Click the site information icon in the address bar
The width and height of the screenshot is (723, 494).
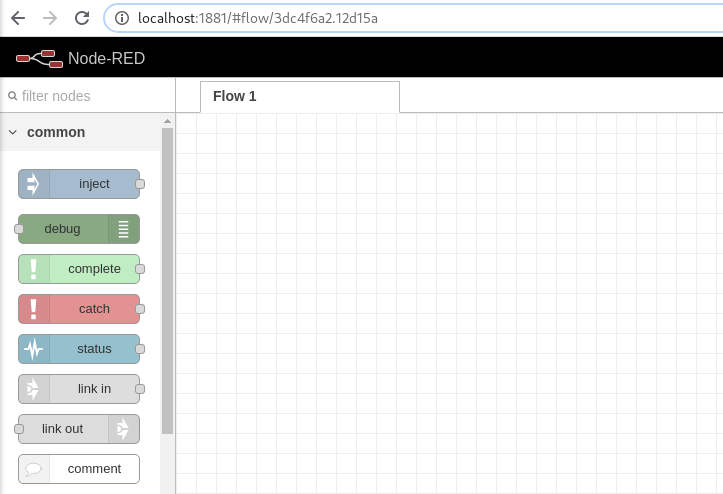point(122,18)
